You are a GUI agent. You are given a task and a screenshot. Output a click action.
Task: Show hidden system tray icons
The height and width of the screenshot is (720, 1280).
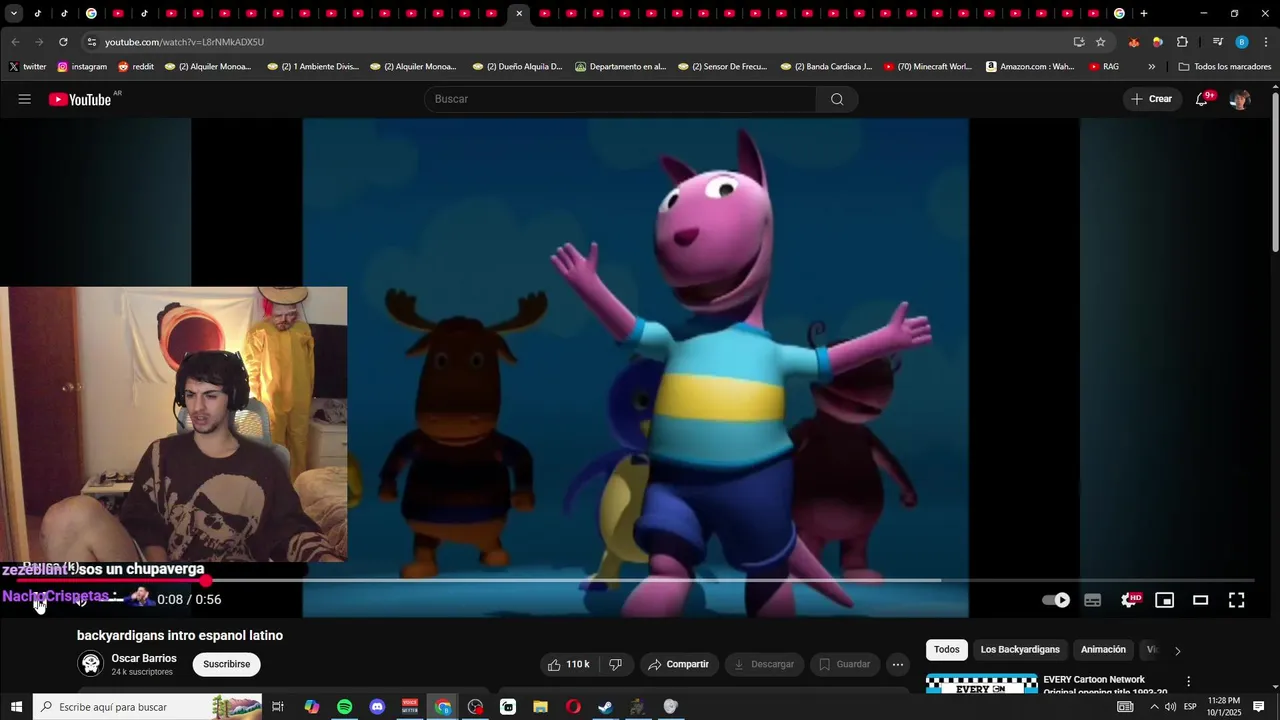1154,707
